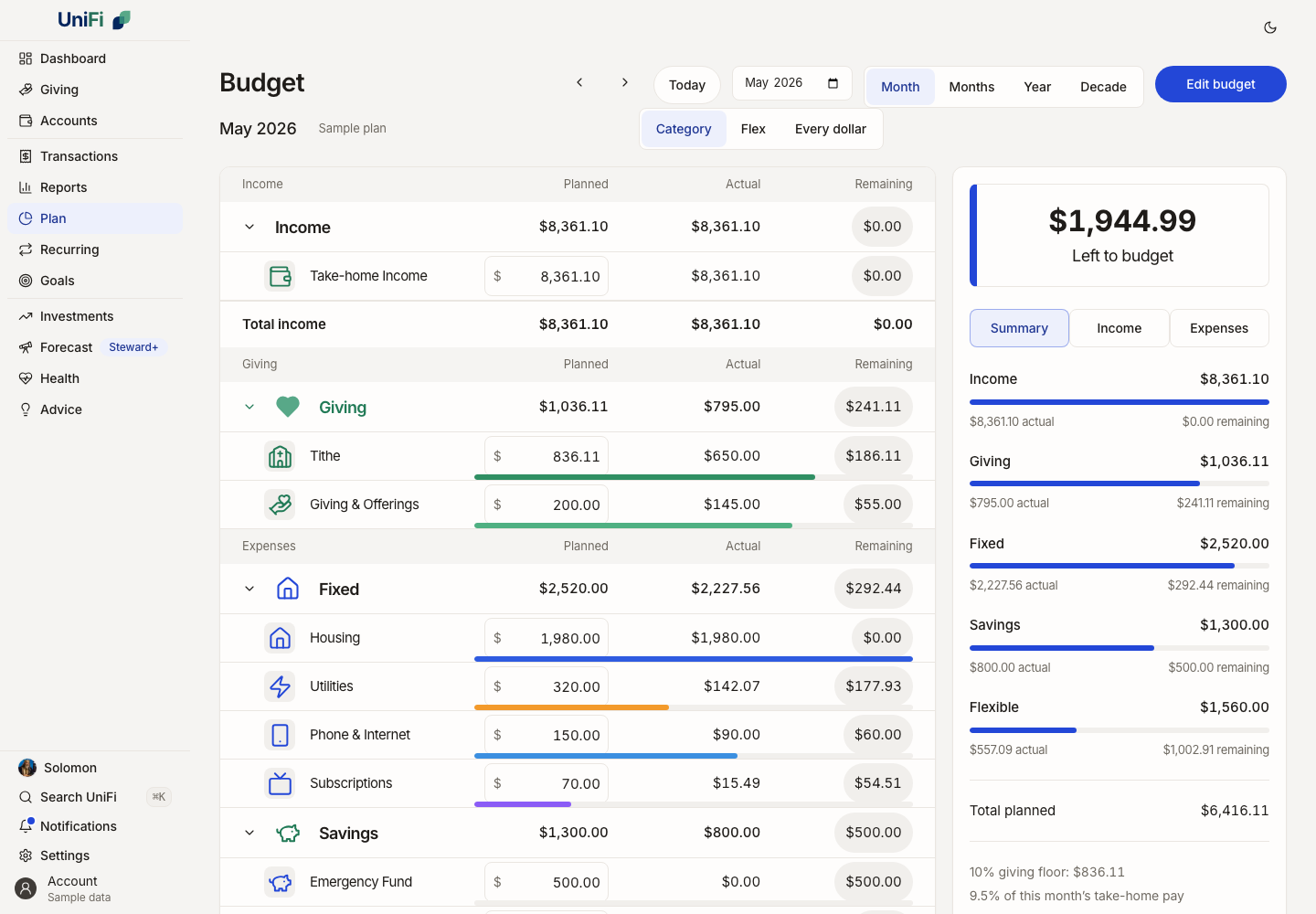Click the Edit budget button
This screenshot has width=1316, height=914.
coord(1221,84)
